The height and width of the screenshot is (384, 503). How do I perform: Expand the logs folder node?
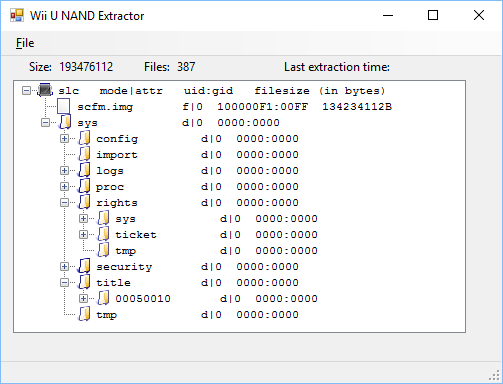[x=64, y=170]
